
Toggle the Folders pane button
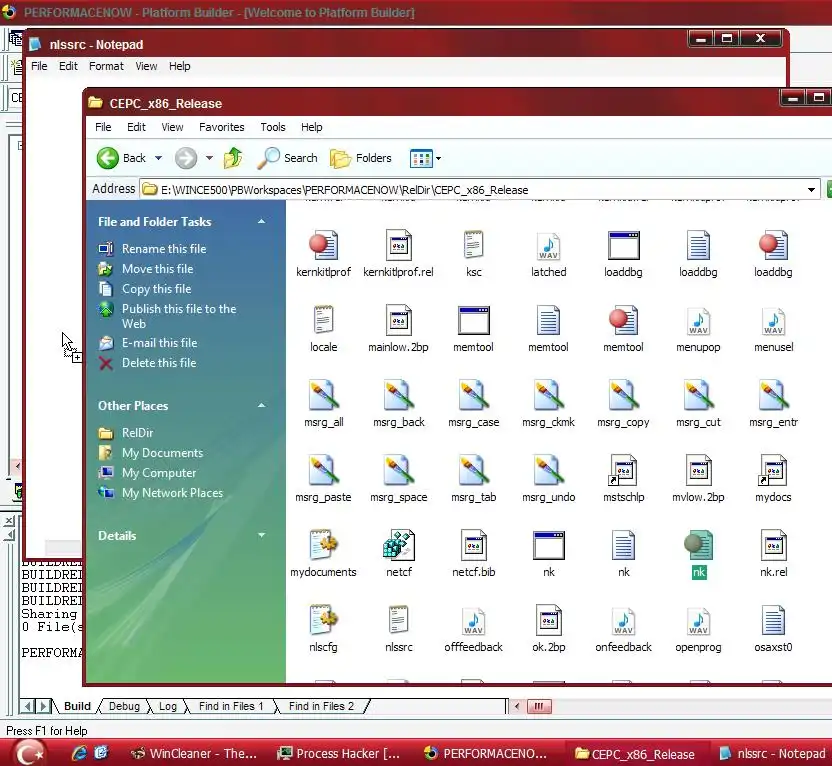[x=361, y=158]
